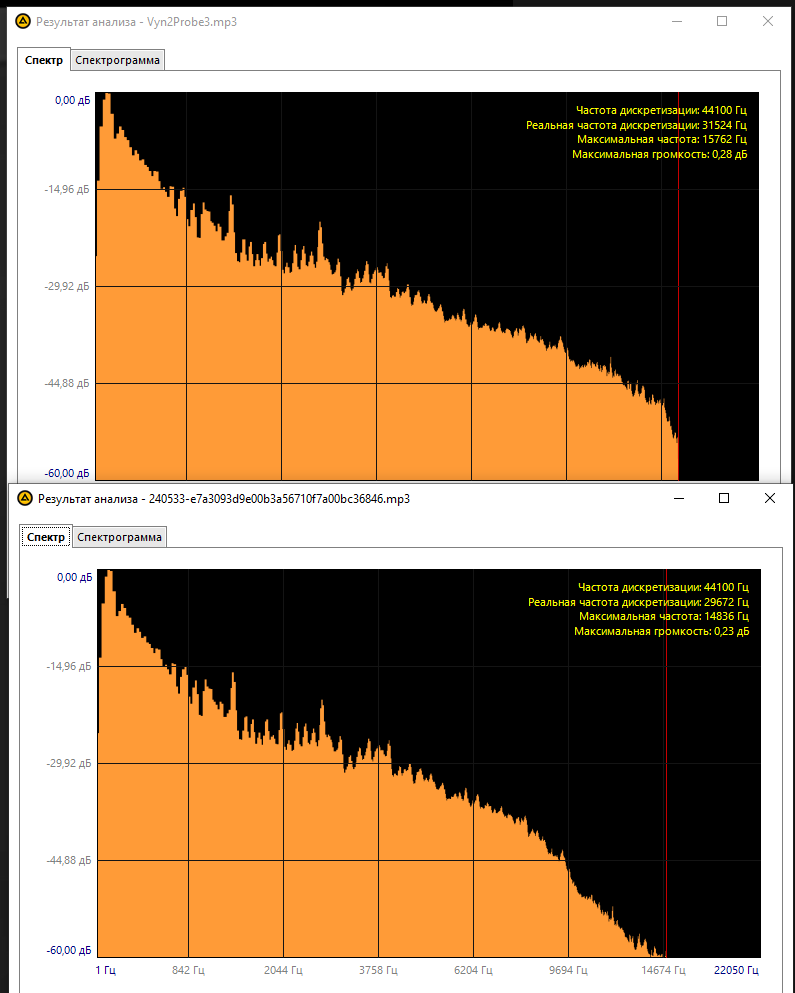Select the Спектр tab in the Vyn2Probe3.mp3 window
The height and width of the screenshot is (993, 795).
tap(44, 60)
